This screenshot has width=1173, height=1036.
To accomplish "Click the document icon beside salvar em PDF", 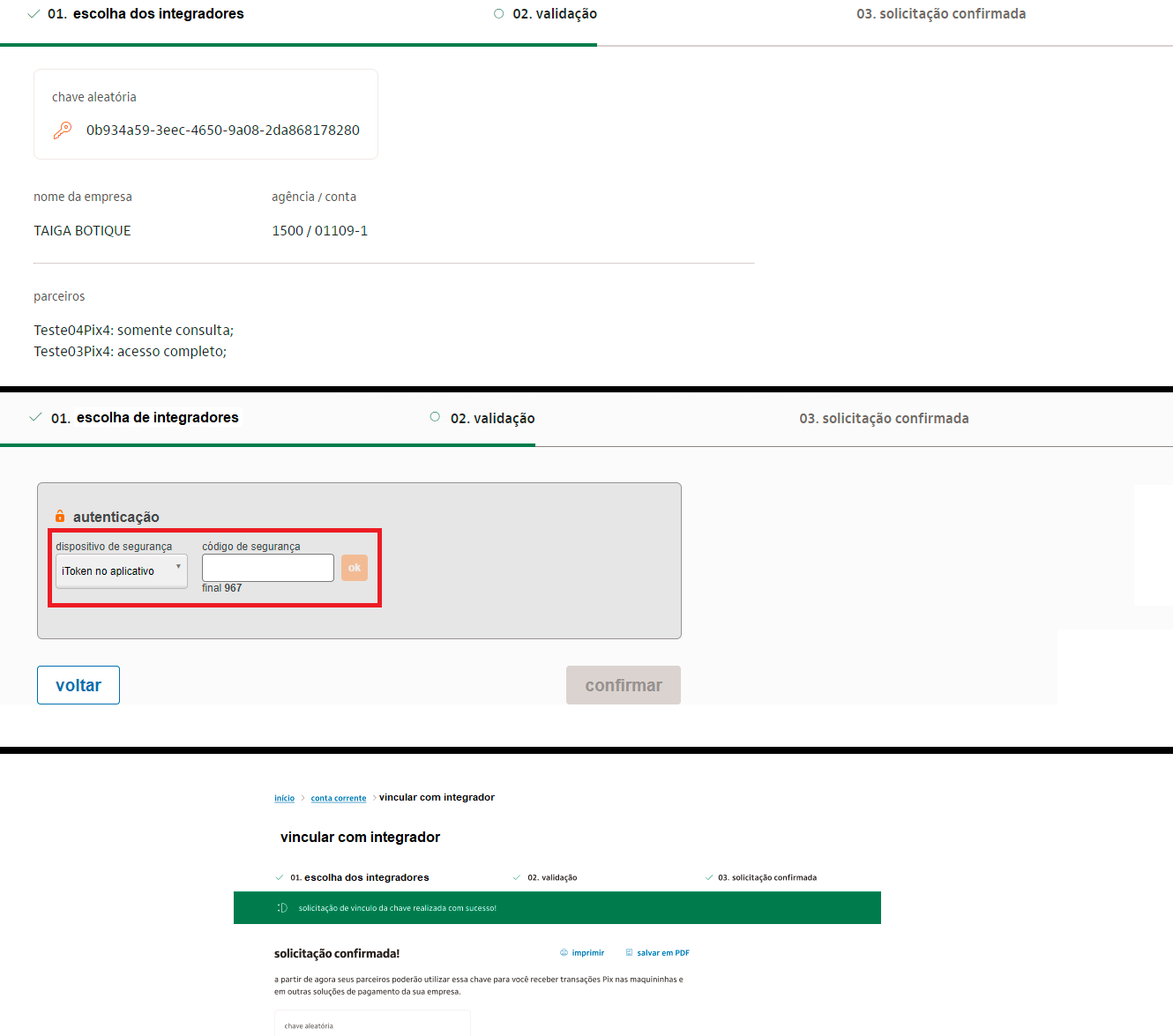I will (x=629, y=953).
